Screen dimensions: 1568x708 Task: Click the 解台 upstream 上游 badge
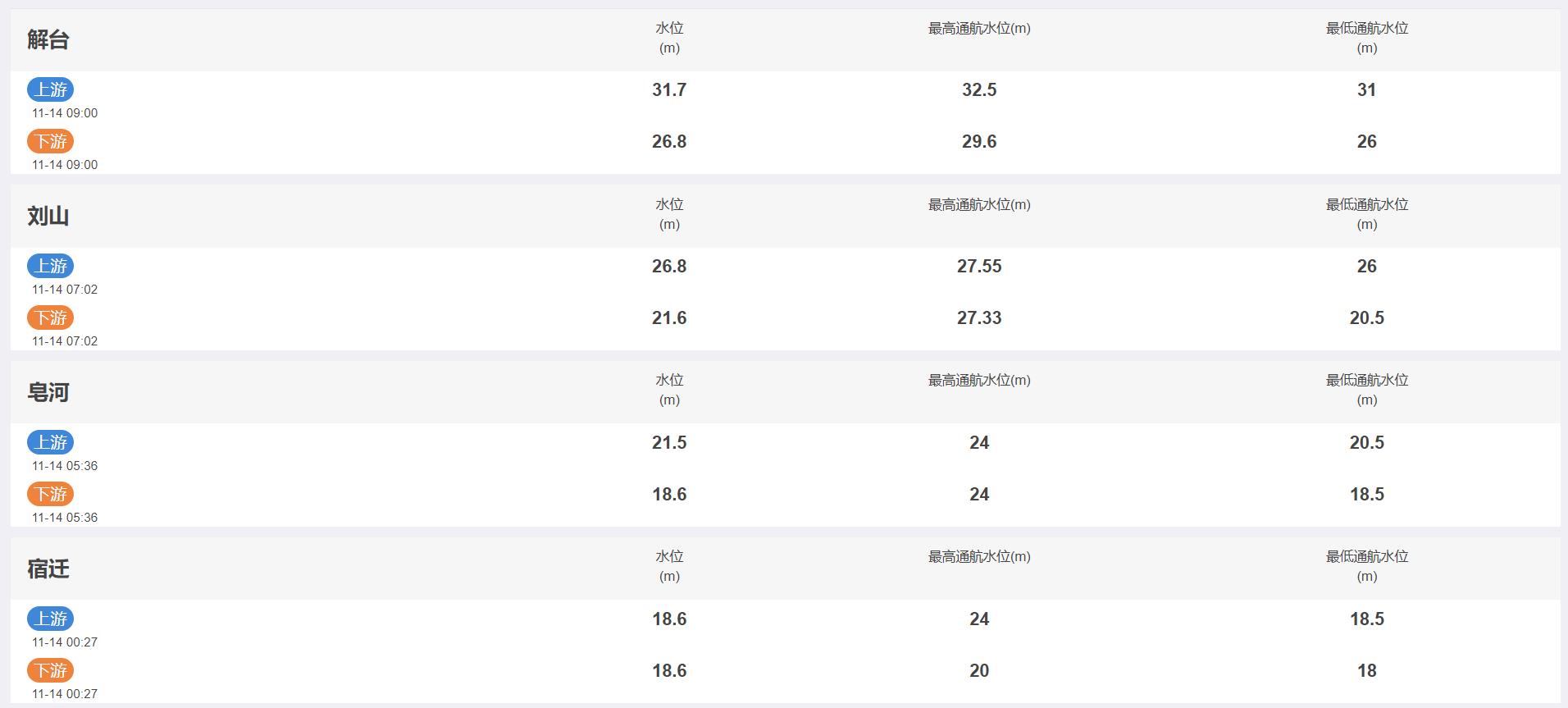pos(50,89)
